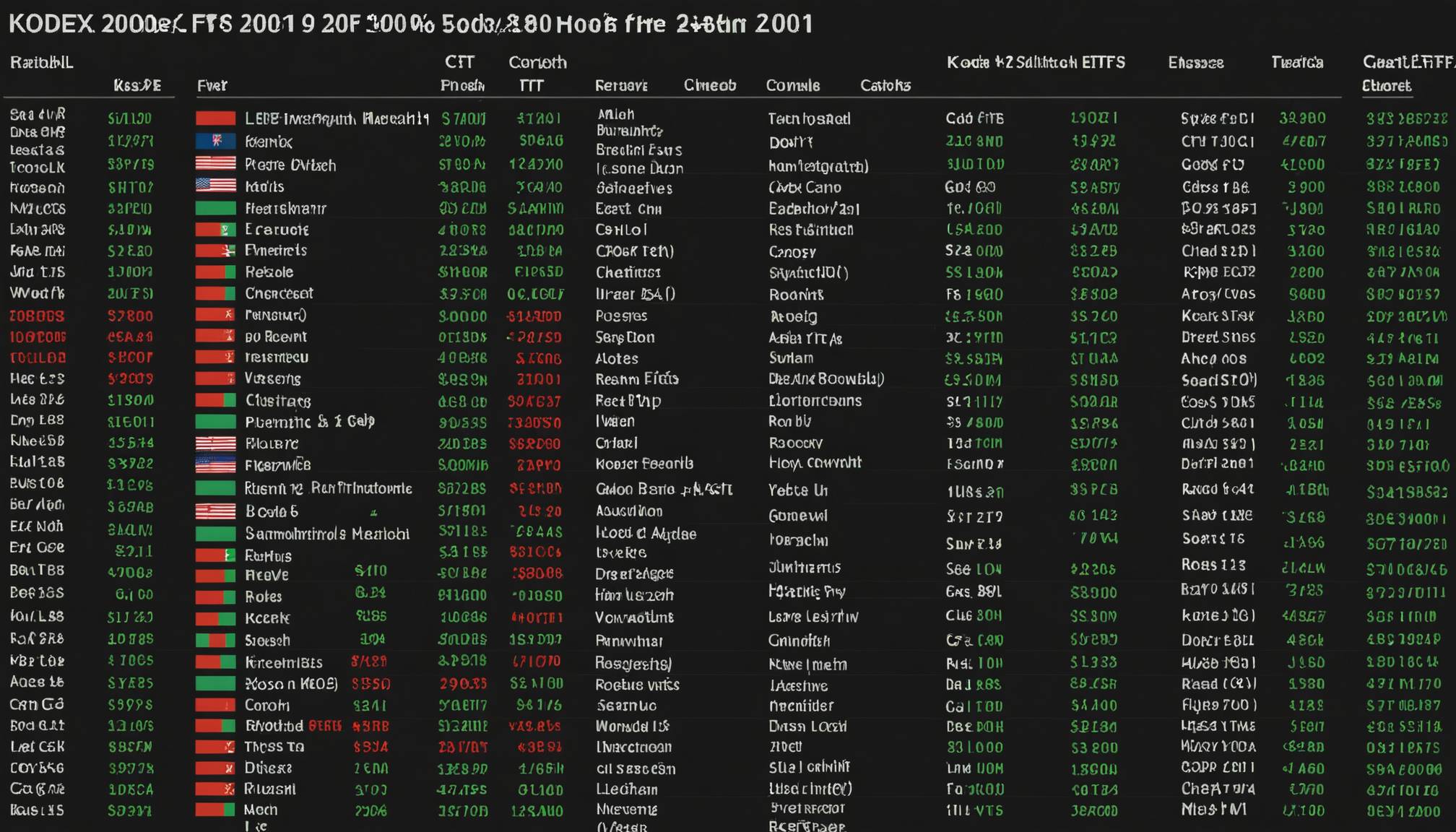Click the "Dreet Snss" cell

tap(1218, 337)
